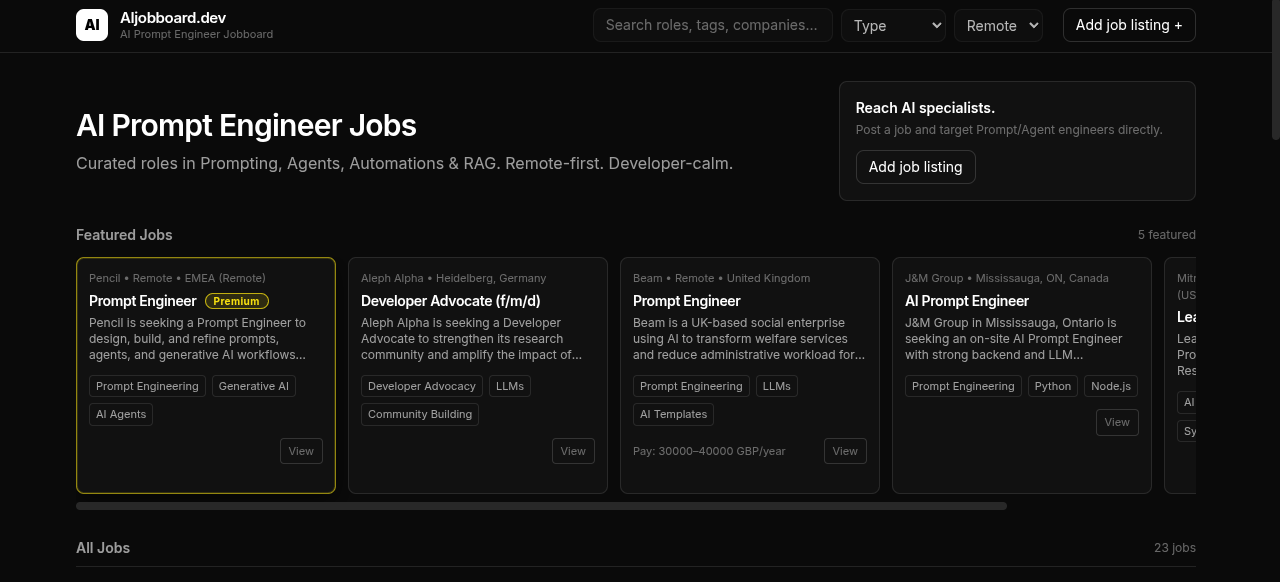This screenshot has height=582, width=1280.
Task: Click the search roles input field
Action: pyautogui.click(x=712, y=25)
